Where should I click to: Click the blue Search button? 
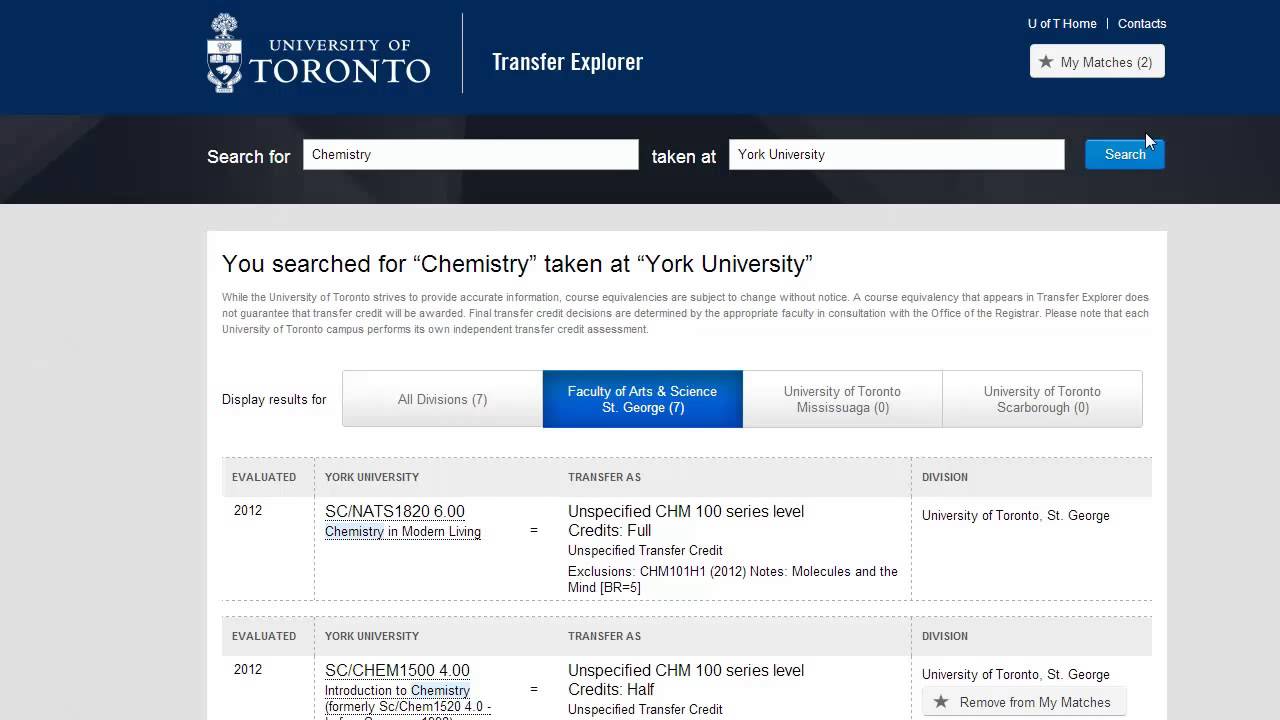coord(1125,154)
